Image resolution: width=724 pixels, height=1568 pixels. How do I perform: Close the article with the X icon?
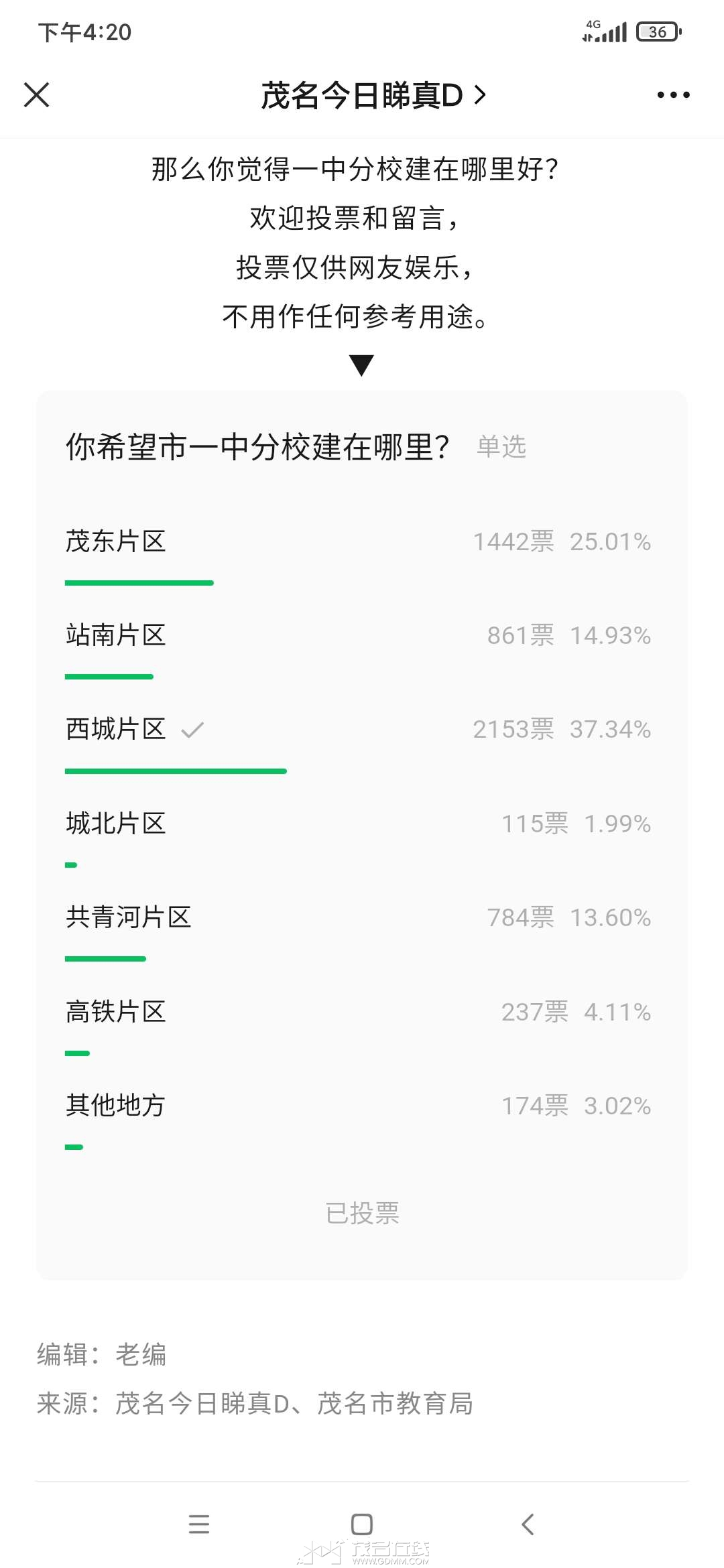coord(37,94)
